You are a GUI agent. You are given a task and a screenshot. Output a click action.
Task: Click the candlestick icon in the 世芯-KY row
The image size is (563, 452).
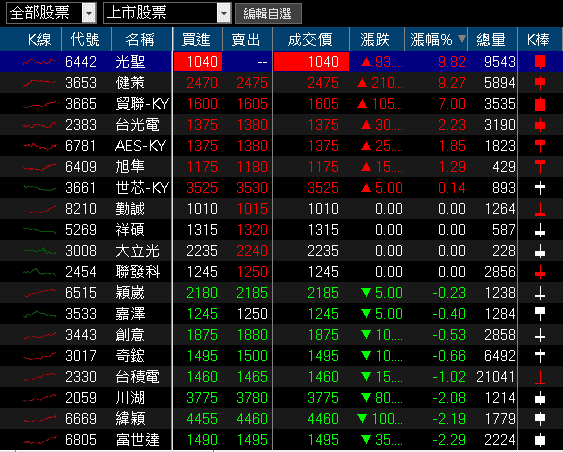540,188
